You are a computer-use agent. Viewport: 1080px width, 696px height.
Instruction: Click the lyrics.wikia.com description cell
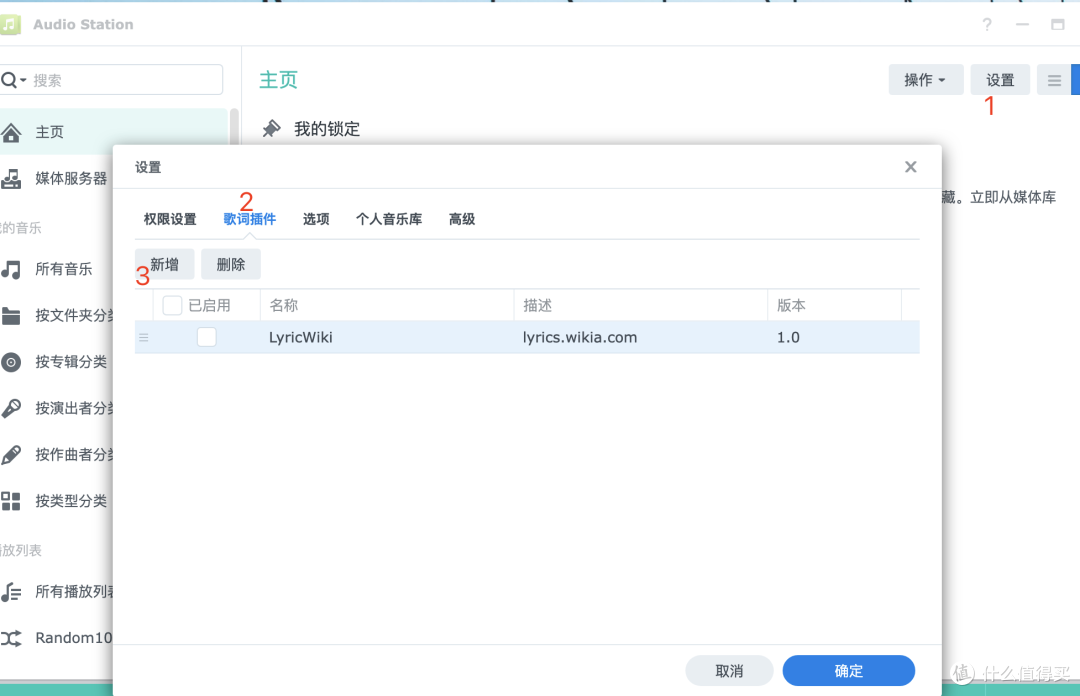580,337
